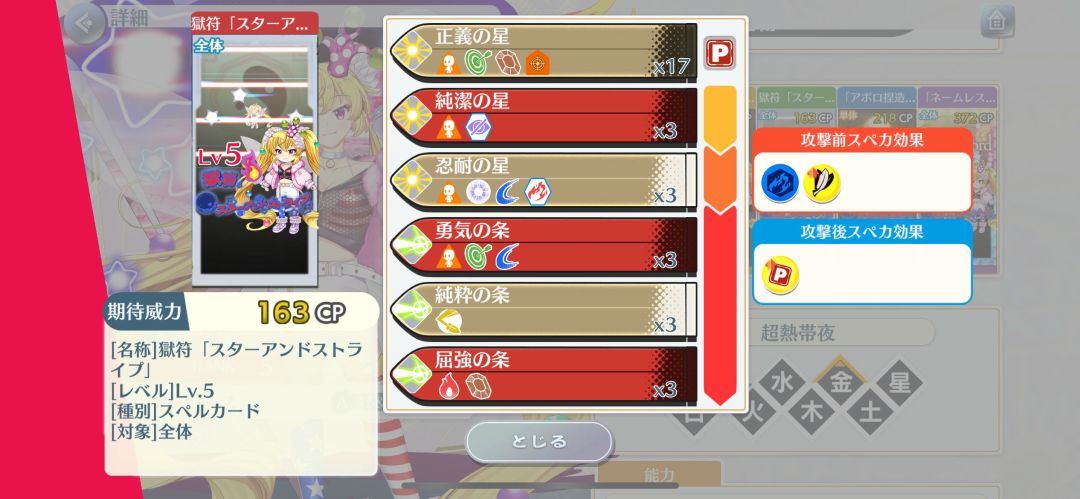The width and height of the screenshot is (1080, 499).
Task: Select the 372 CP spell card tab
Action: (x=957, y=106)
